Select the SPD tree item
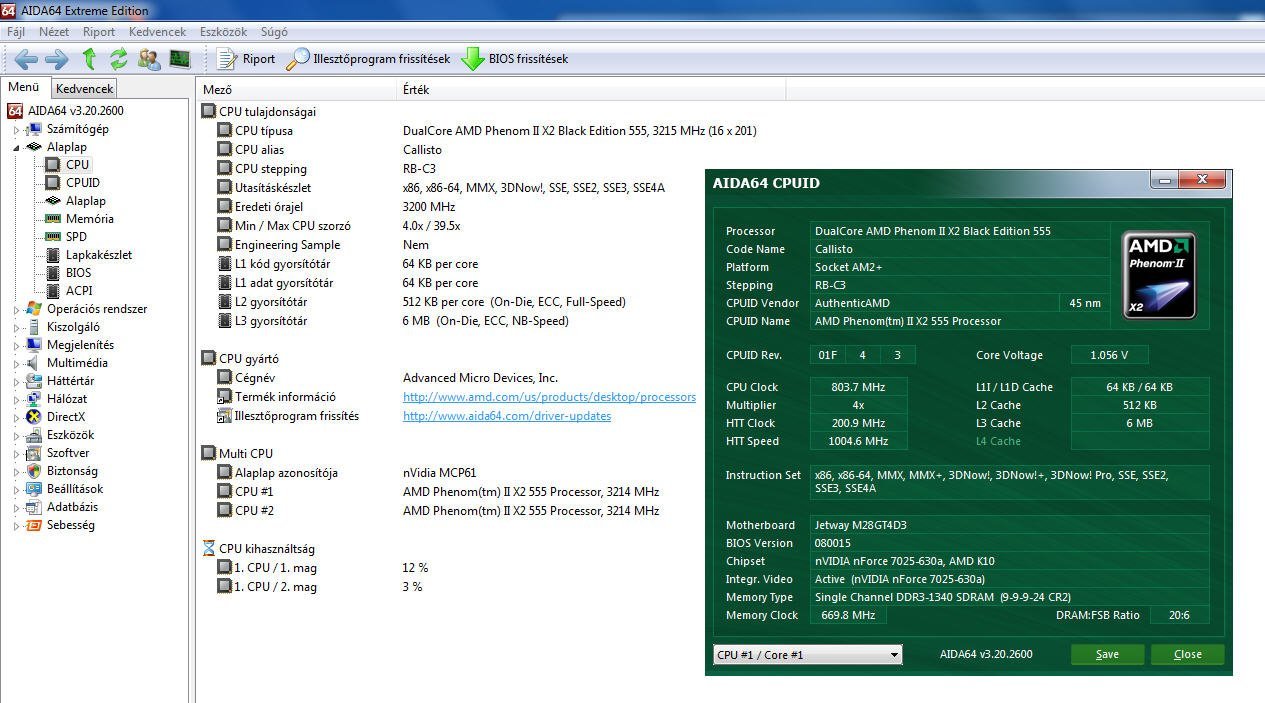Screen dimensions: 1265x703 (76, 237)
